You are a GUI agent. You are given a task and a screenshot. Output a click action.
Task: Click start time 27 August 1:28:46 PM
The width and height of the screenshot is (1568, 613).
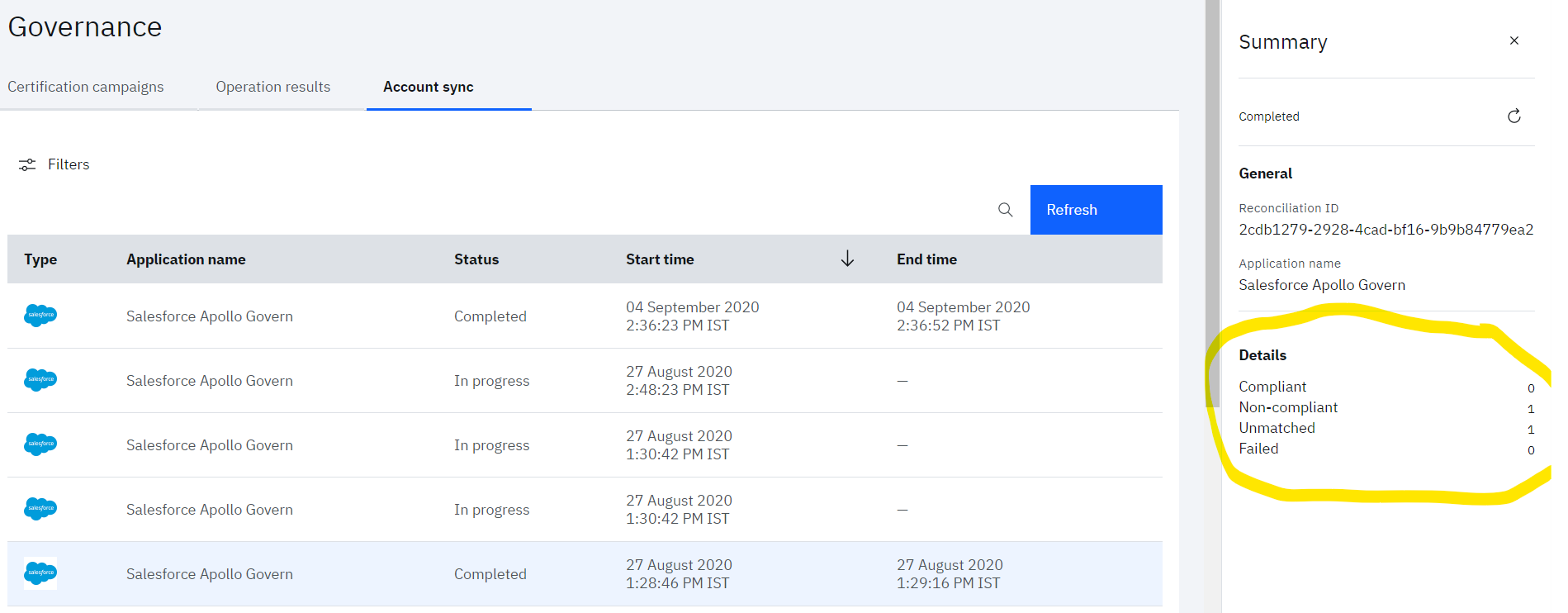pyautogui.click(x=679, y=574)
